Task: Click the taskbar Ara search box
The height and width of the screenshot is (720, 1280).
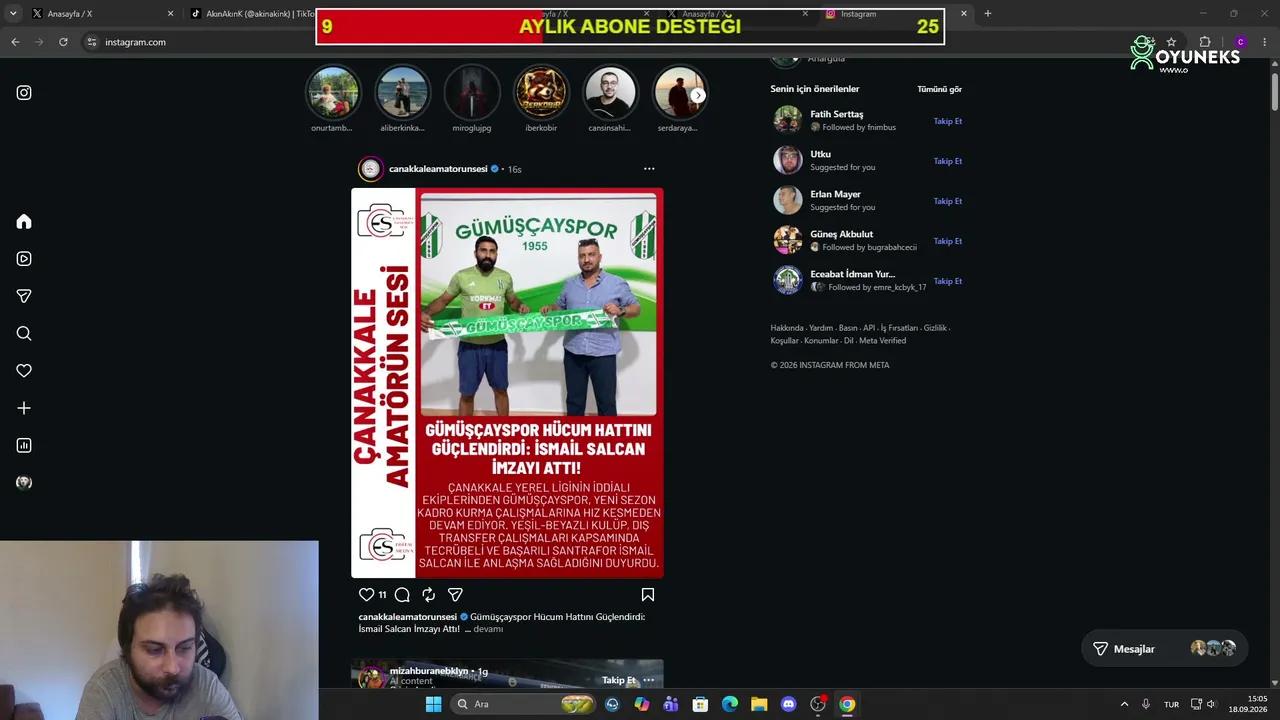Action: coord(523,704)
